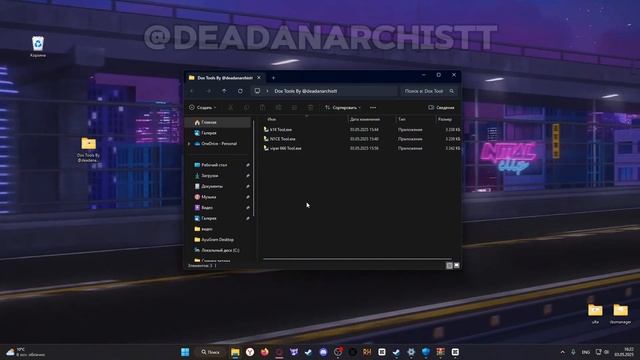640x360 pixels.
Task: Click the forward navigation arrow
Action: [209, 91]
